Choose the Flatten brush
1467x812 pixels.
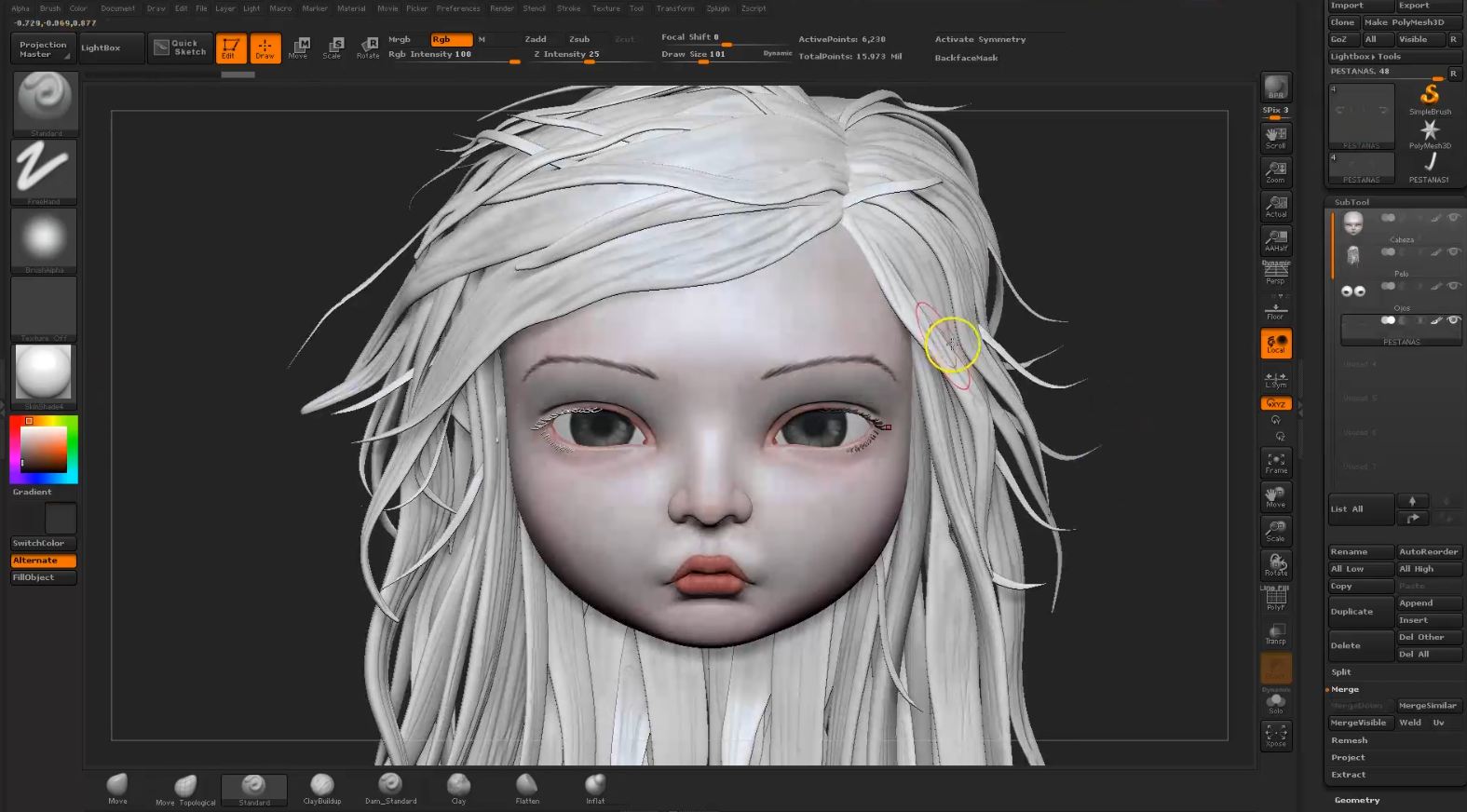coord(527,788)
